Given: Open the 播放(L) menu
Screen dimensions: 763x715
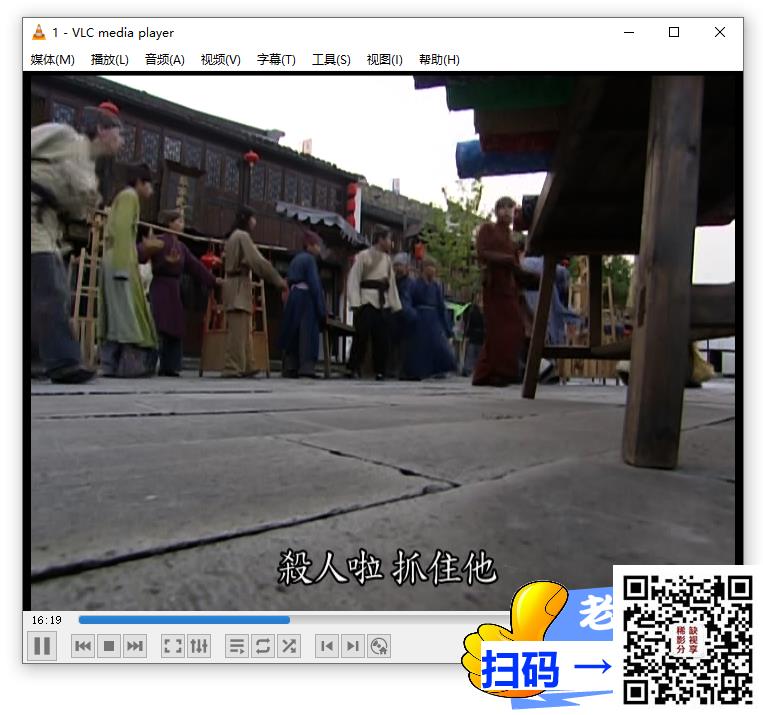Looking at the screenshot, I should pyautogui.click(x=109, y=59).
